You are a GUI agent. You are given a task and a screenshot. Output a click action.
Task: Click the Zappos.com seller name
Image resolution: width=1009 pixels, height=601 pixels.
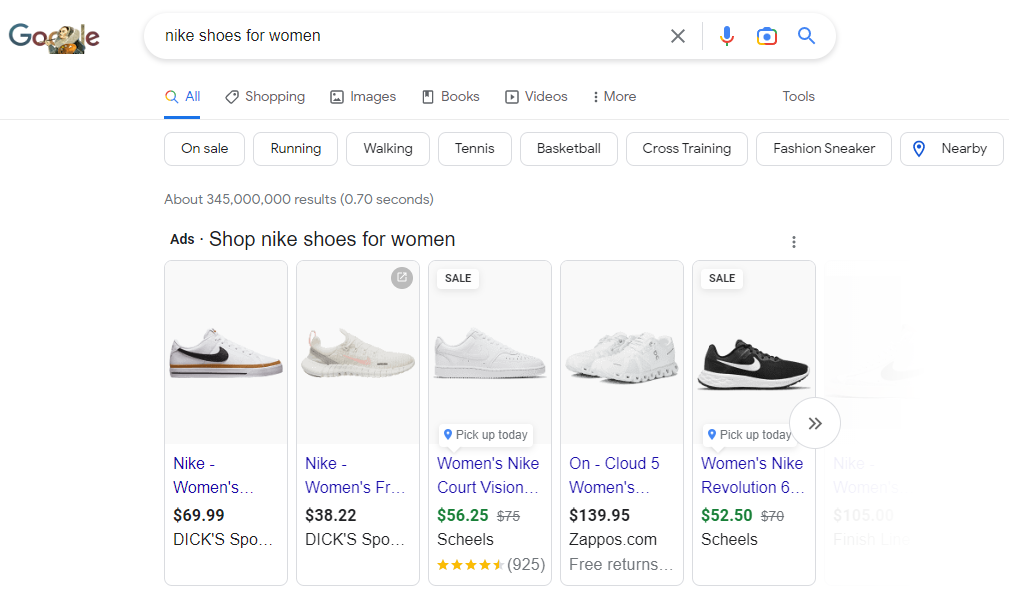point(613,540)
